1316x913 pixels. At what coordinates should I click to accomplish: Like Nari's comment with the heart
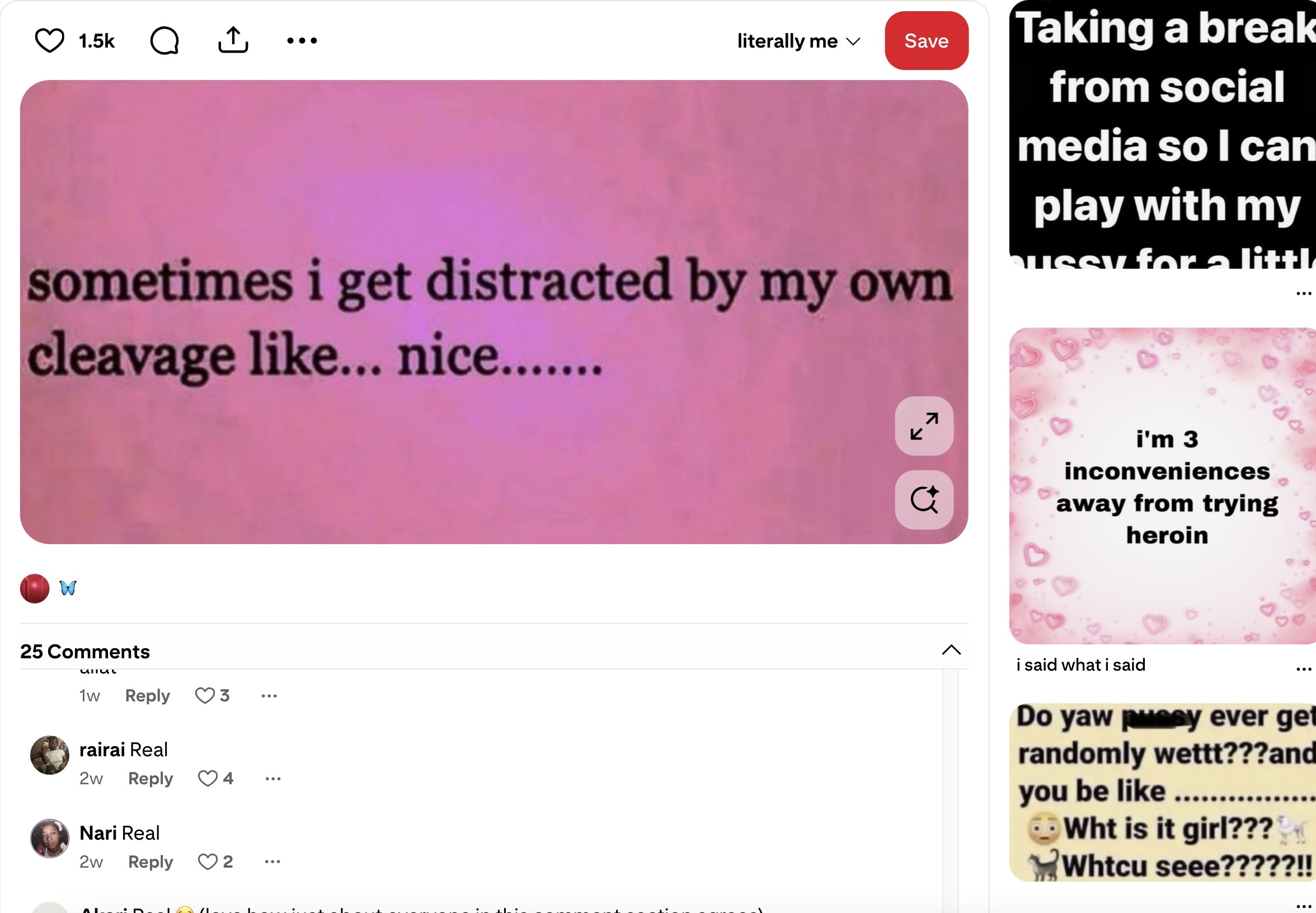coord(208,862)
